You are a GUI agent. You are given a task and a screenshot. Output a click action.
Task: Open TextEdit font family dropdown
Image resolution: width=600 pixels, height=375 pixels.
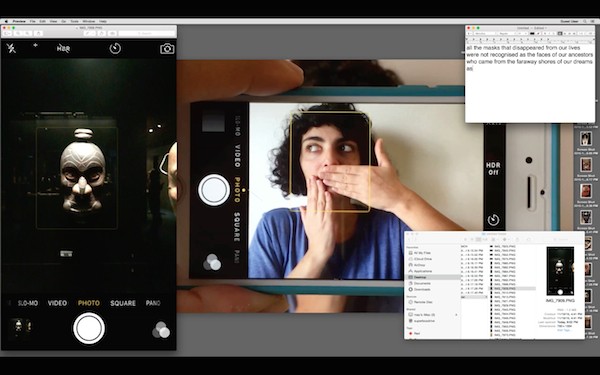point(485,34)
